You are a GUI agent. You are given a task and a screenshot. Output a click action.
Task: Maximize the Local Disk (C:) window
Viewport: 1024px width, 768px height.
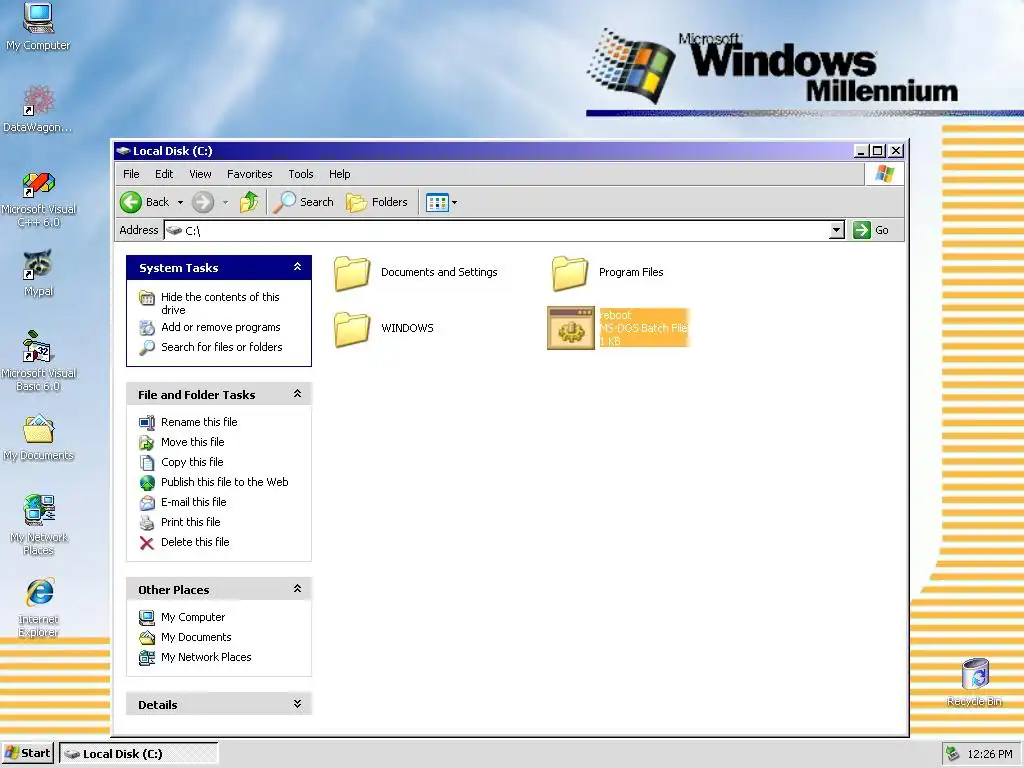(x=878, y=151)
